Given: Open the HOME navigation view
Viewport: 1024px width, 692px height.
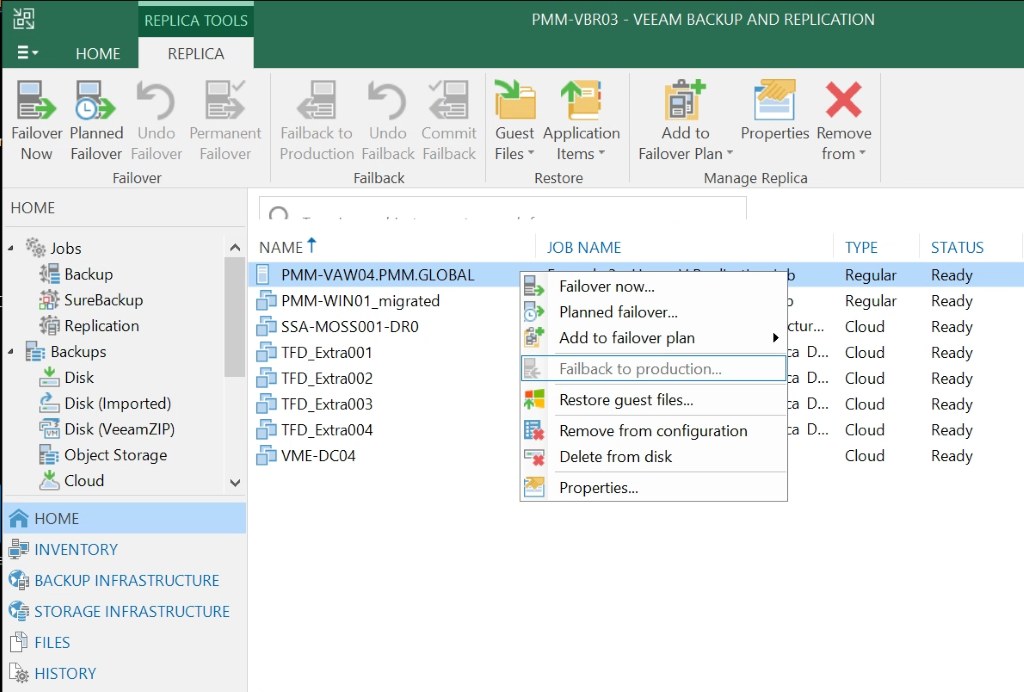Looking at the screenshot, I should 125,518.
